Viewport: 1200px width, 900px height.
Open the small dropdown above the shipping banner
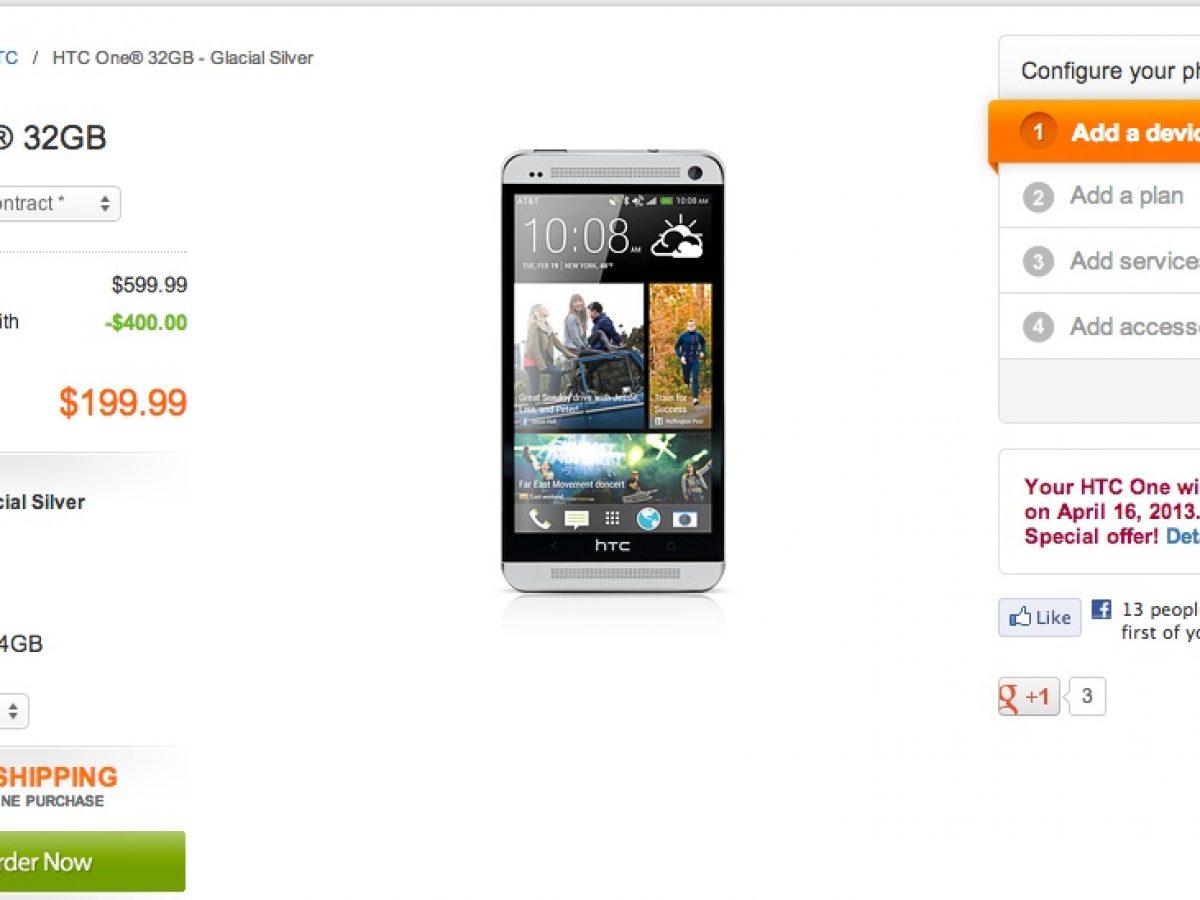pyautogui.click(x=14, y=712)
